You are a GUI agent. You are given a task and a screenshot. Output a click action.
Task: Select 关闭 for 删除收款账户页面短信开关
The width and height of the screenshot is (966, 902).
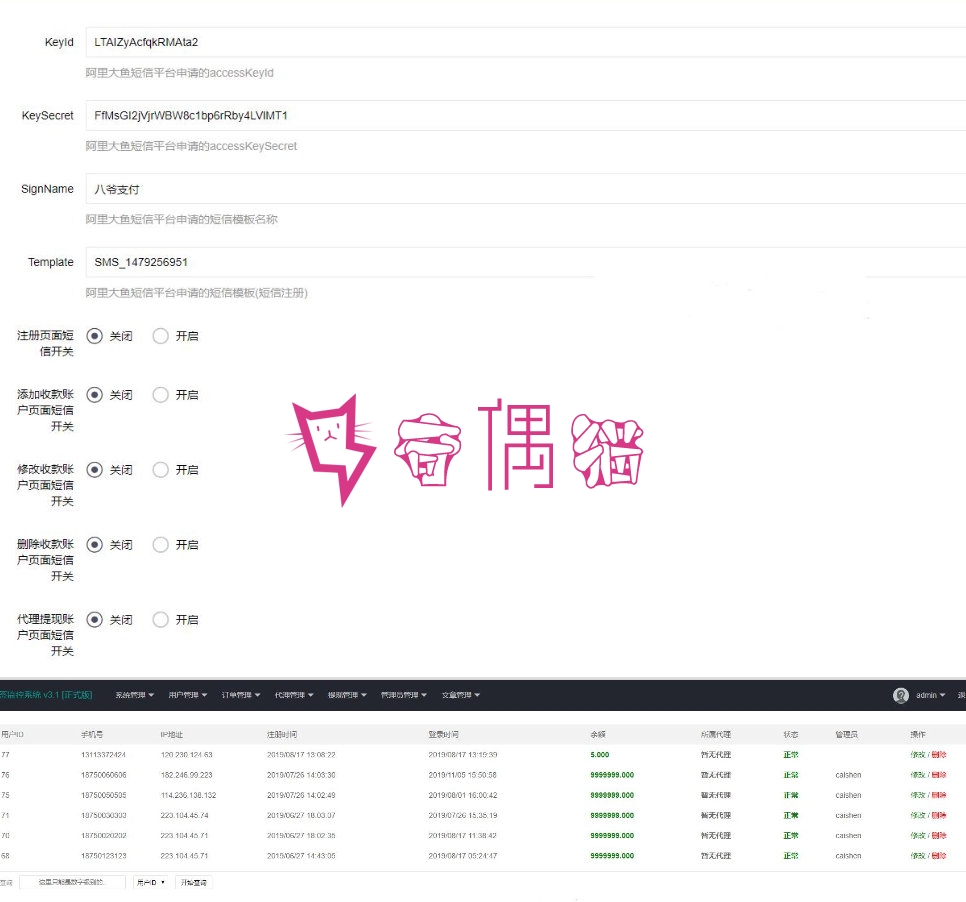click(94, 545)
